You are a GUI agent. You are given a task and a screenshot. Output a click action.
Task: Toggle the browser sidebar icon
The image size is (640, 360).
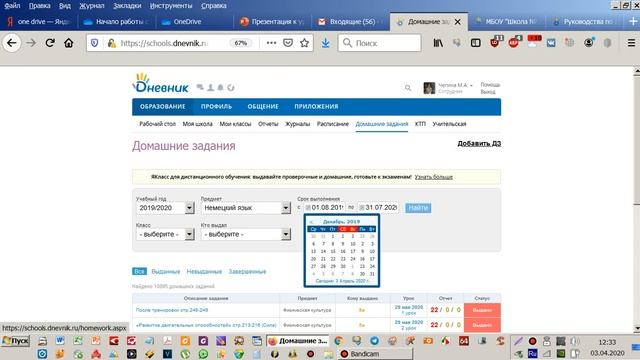coord(476,43)
